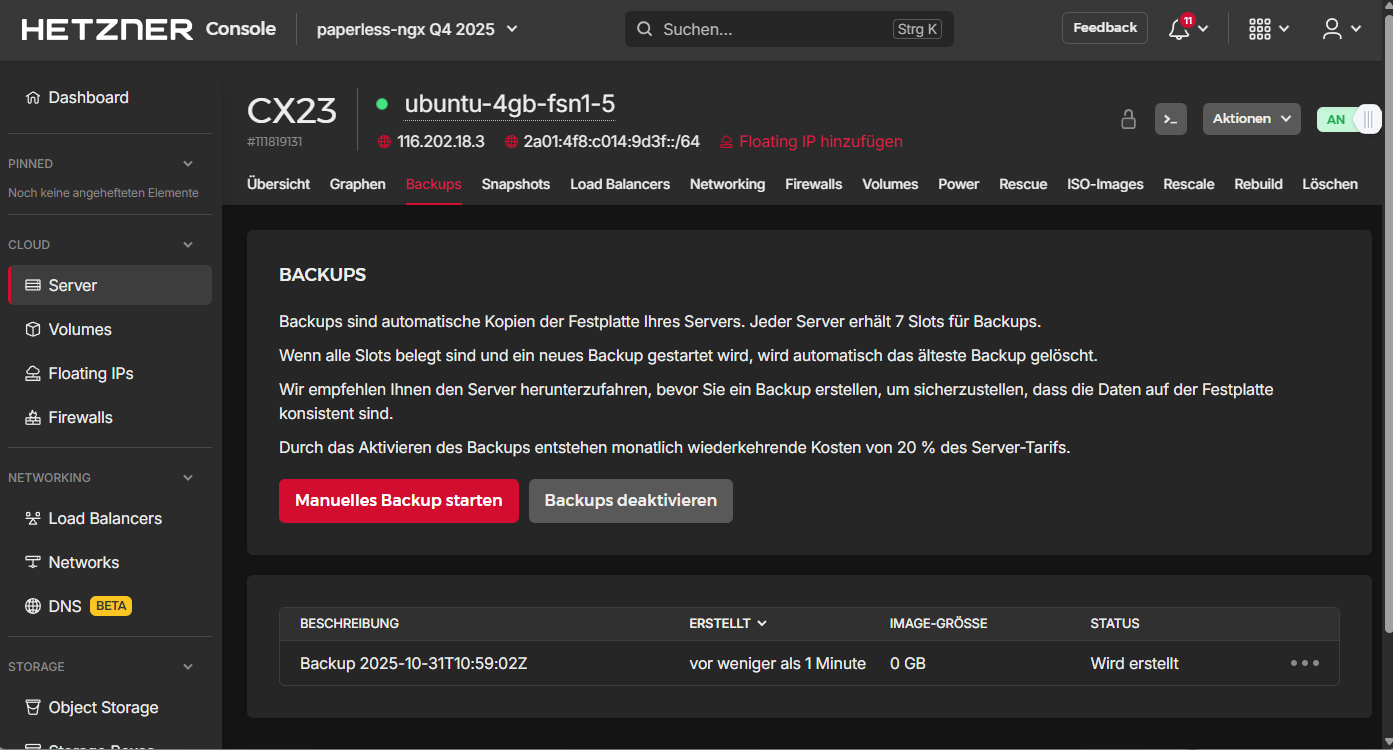Click Manuelles Backup starten button
Viewport: 1393px width, 750px height.
click(x=398, y=500)
